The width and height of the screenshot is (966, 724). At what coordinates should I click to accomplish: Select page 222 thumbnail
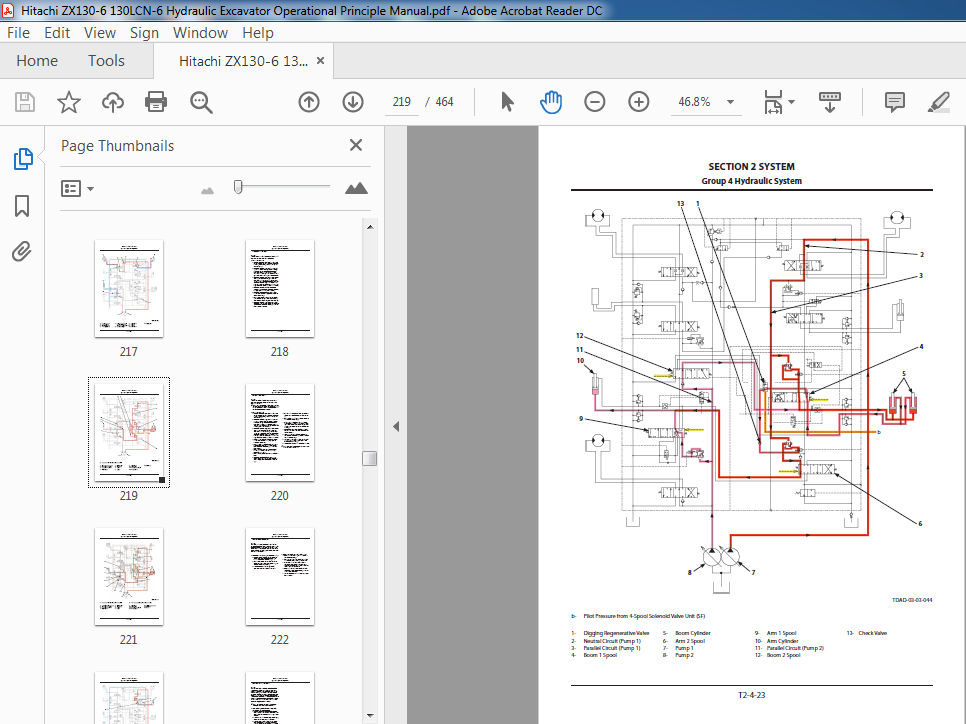pyautogui.click(x=280, y=577)
